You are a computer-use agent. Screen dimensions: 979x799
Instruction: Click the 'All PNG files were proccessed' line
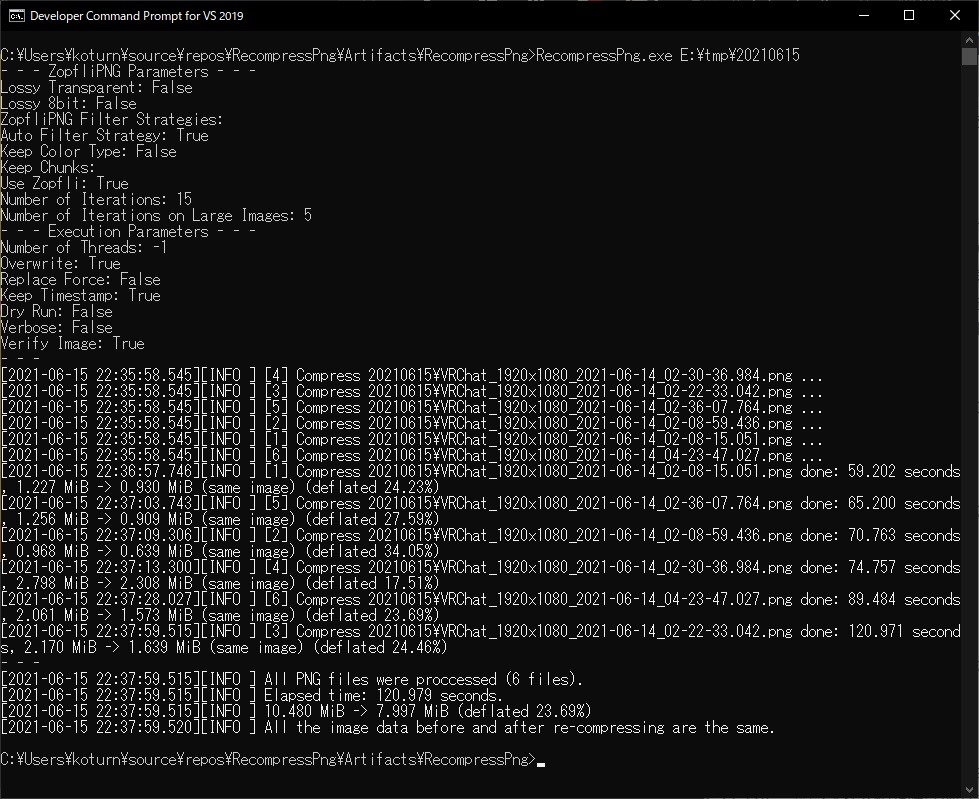[423, 679]
